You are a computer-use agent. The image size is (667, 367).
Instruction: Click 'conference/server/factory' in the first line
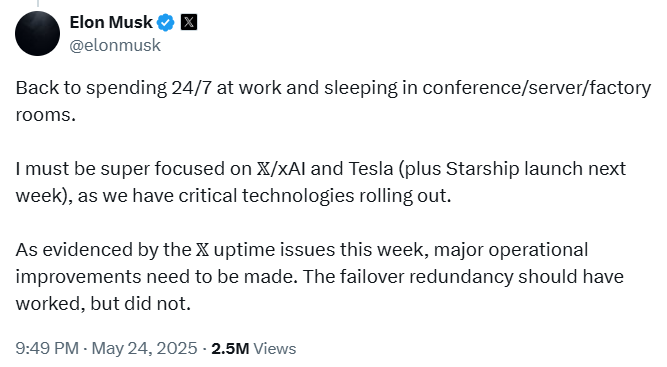[x=537, y=88]
